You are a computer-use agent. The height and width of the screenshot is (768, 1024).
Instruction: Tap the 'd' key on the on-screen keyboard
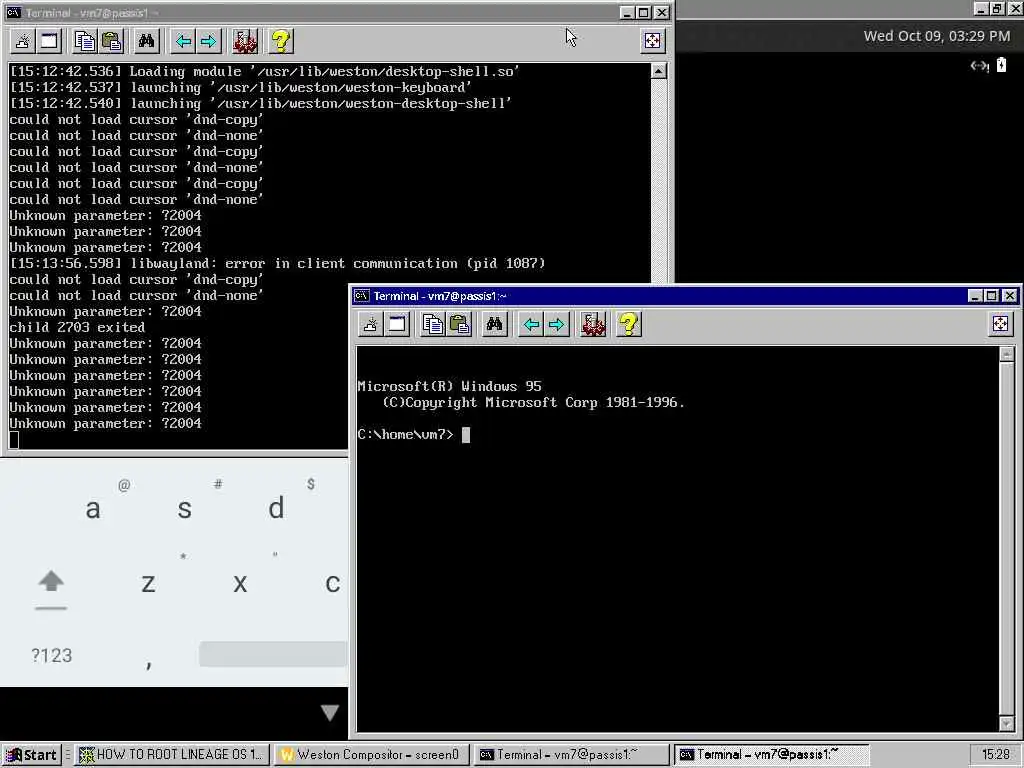(x=276, y=508)
